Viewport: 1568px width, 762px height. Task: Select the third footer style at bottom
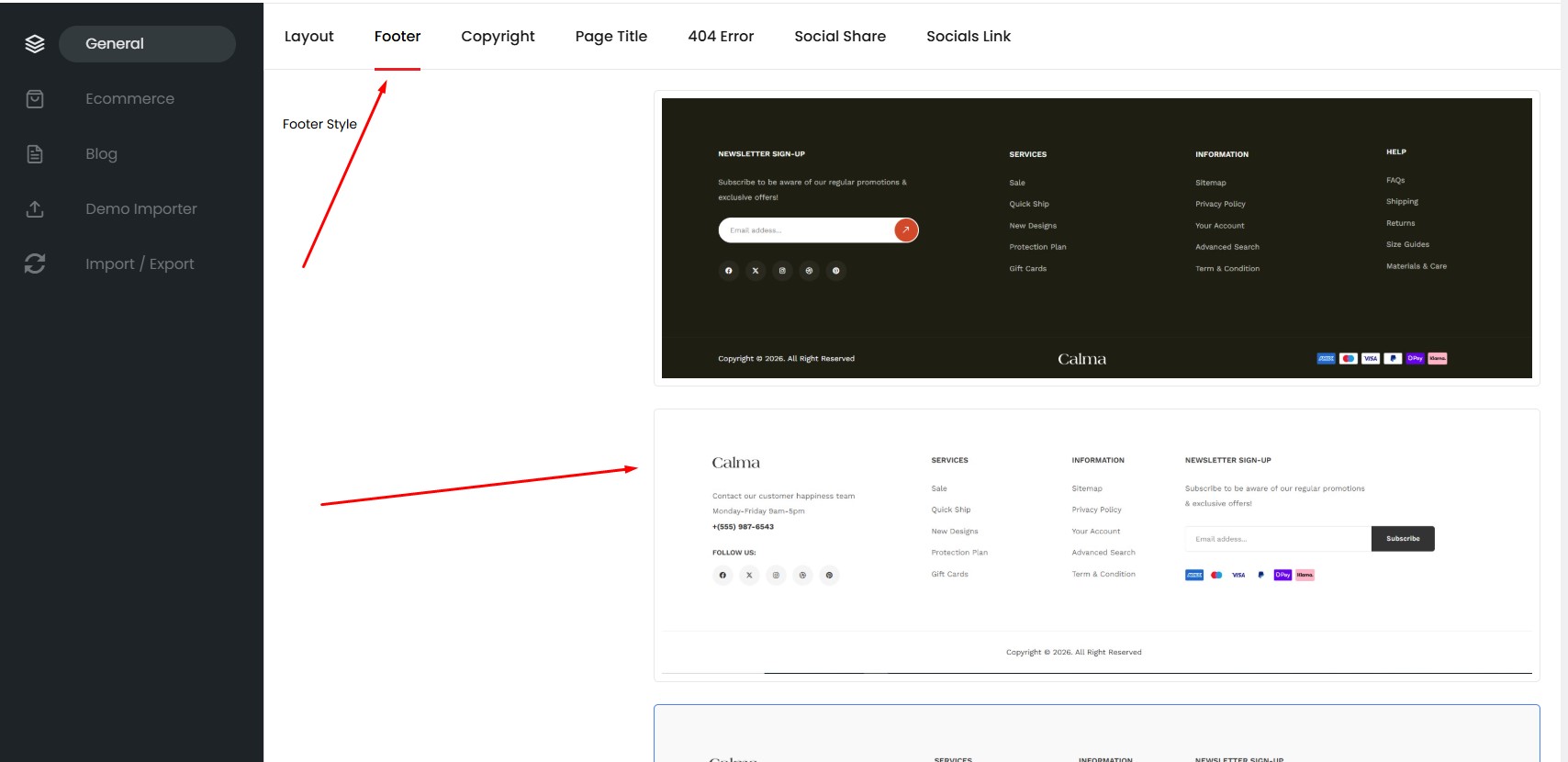(x=1096, y=734)
